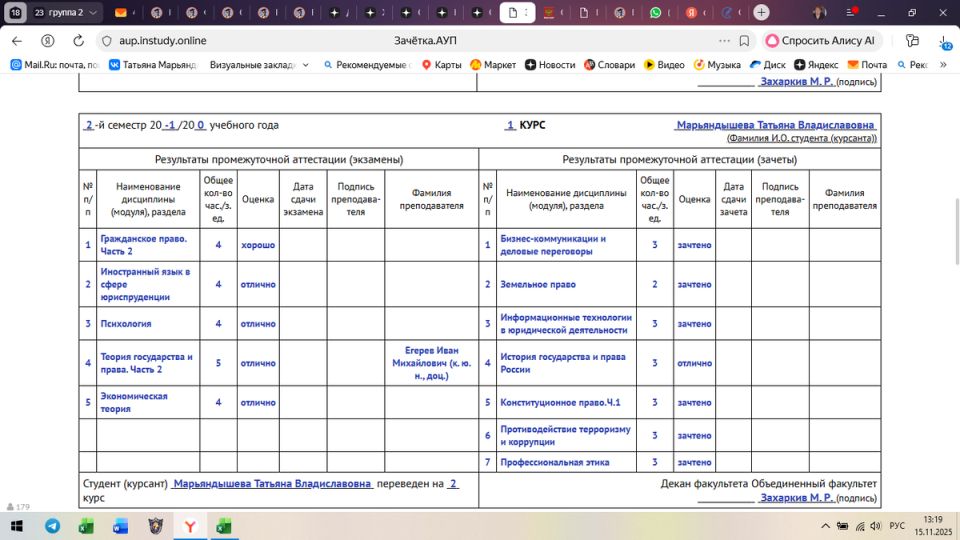The height and width of the screenshot is (540, 960).
Task: Open page options three-dot menu
Action: [724, 41]
